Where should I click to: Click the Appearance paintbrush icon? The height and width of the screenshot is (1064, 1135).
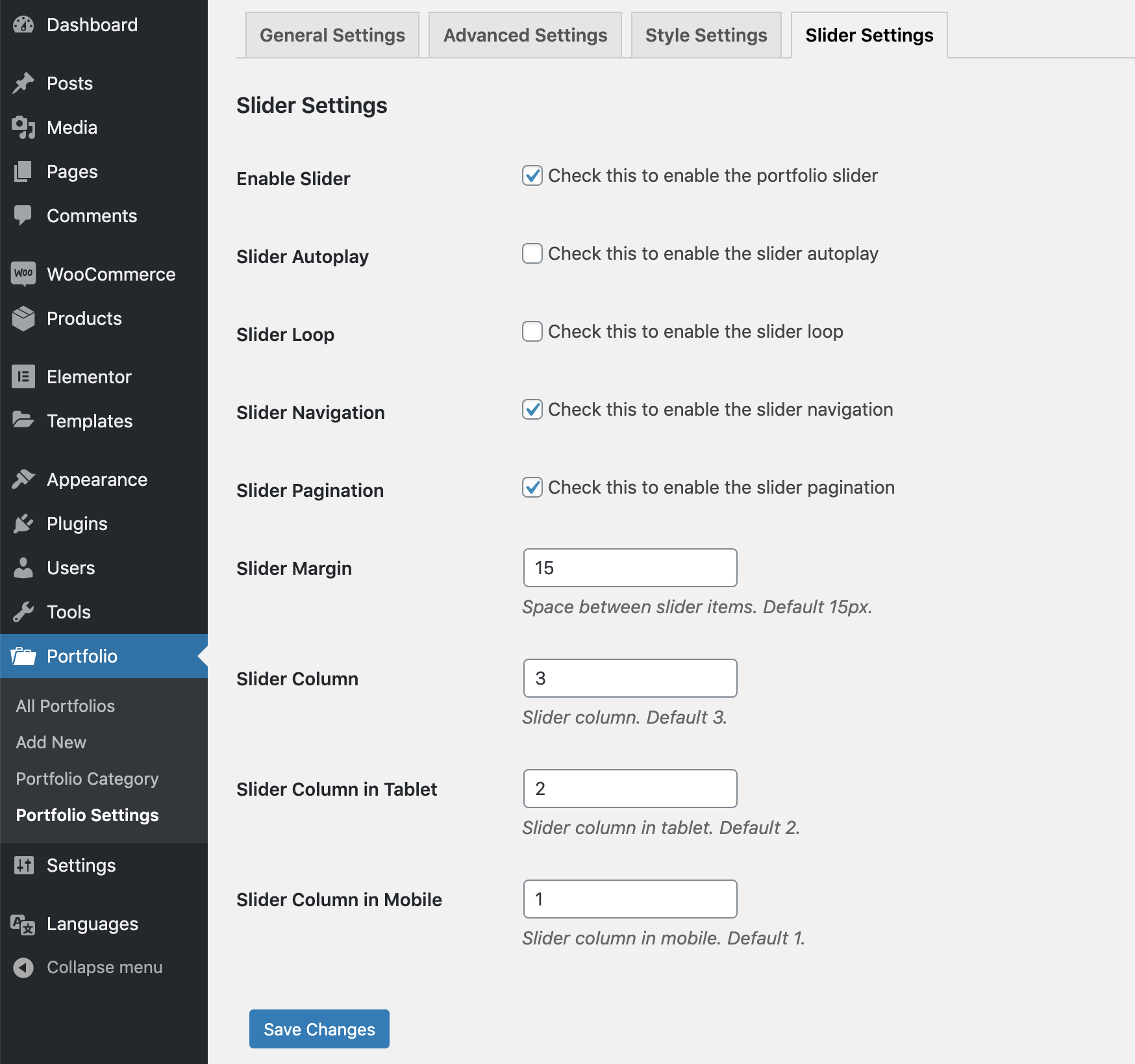(23, 479)
